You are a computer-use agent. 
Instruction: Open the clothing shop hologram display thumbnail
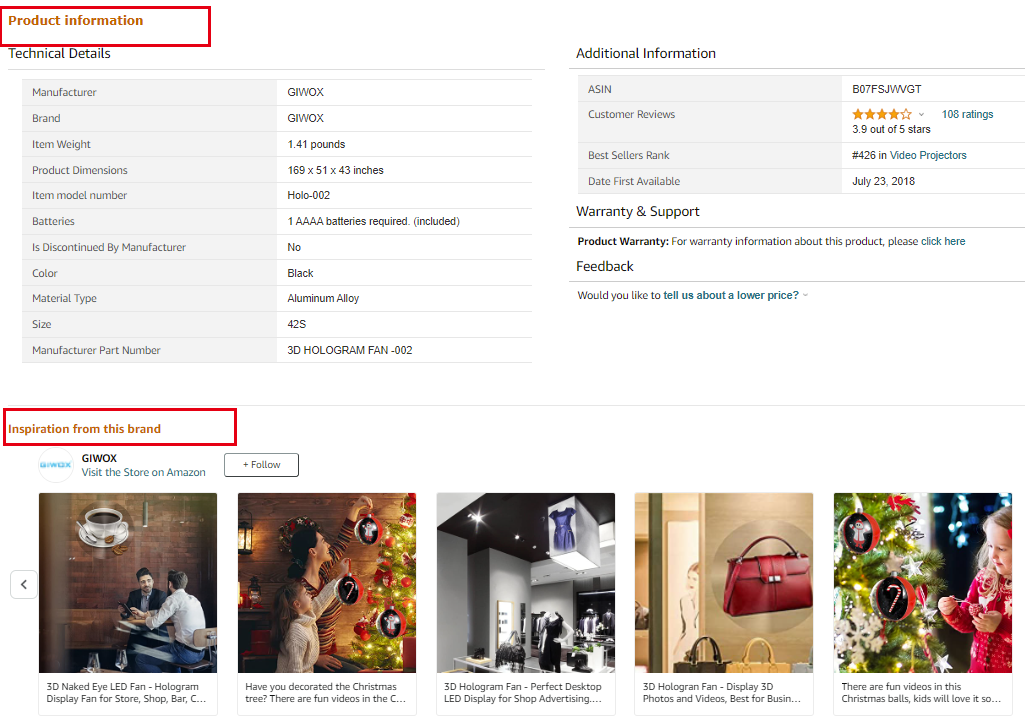pyautogui.click(x=526, y=583)
